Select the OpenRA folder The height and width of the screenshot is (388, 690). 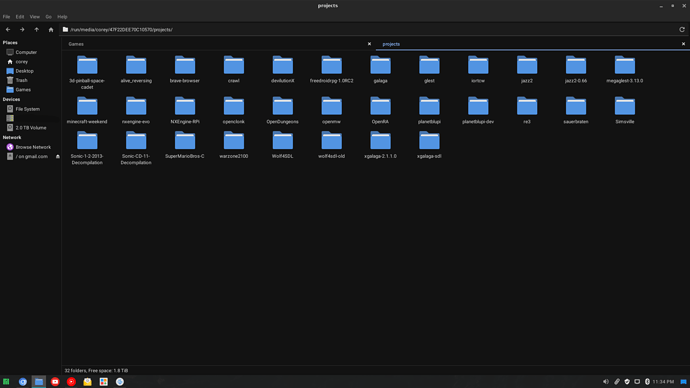[x=380, y=110]
